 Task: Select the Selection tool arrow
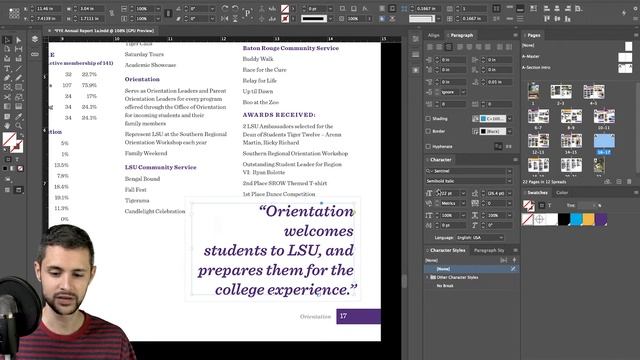point(7,40)
